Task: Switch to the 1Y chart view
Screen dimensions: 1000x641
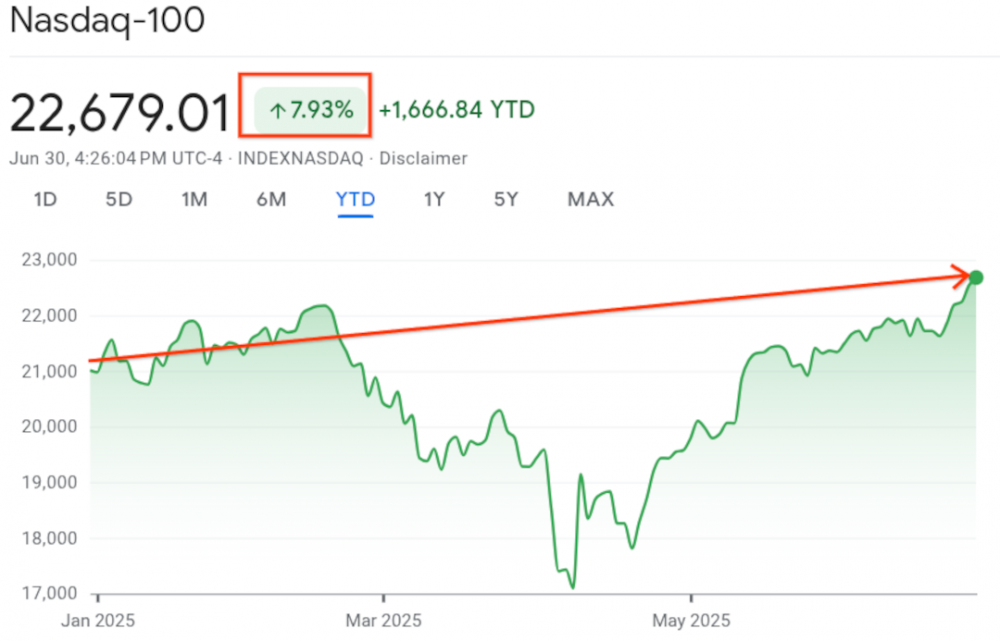Action: pyautogui.click(x=433, y=199)
